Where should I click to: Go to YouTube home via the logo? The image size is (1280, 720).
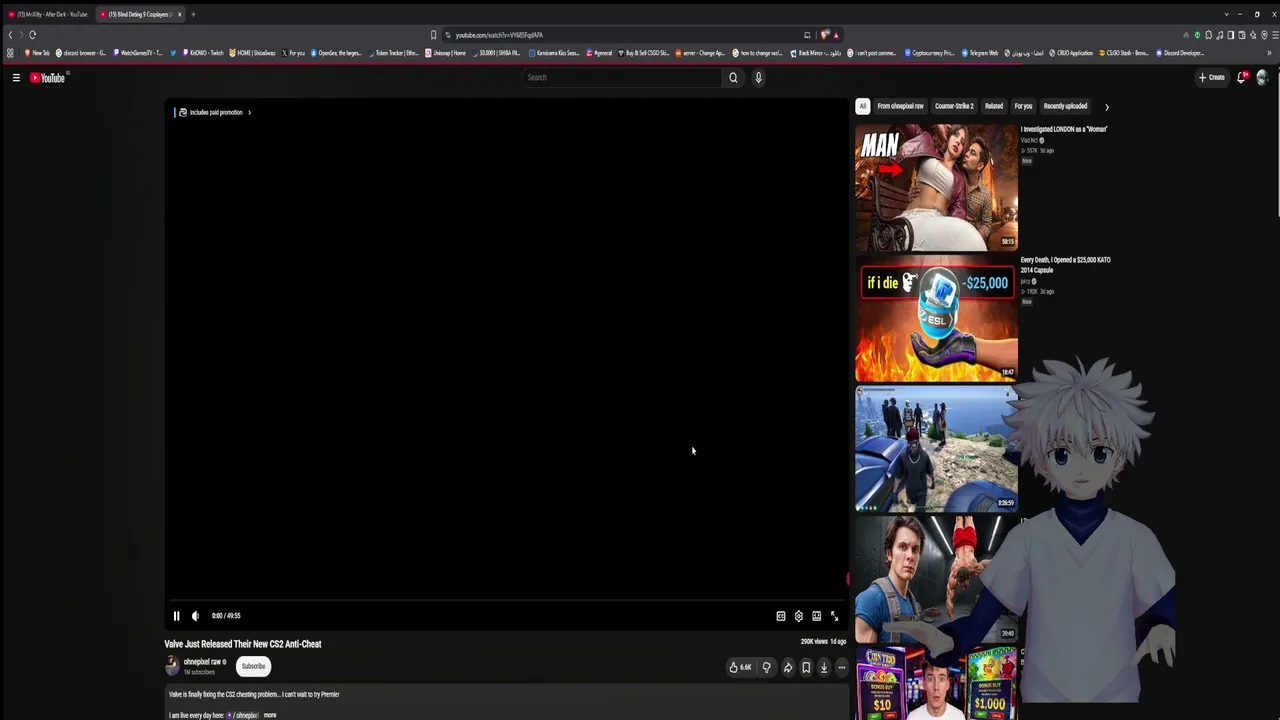(x=47, y=77)
